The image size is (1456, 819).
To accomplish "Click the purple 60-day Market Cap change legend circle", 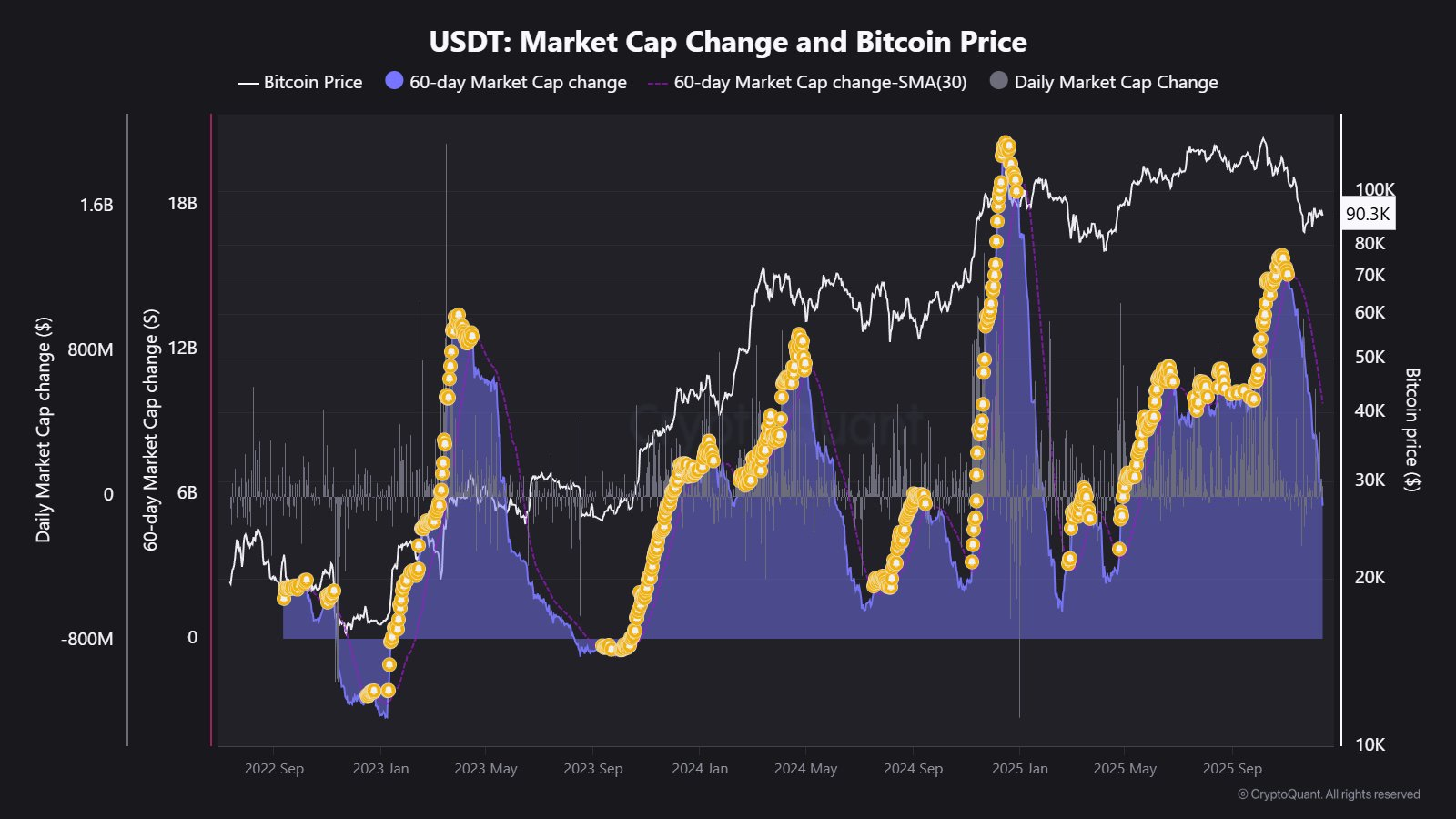I will tap(394, 81).
